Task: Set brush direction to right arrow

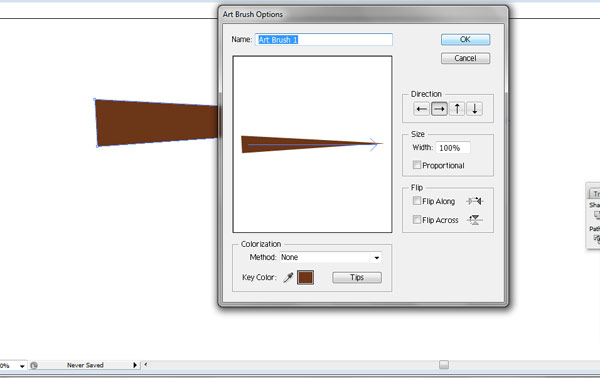Action: pos(439,109)
